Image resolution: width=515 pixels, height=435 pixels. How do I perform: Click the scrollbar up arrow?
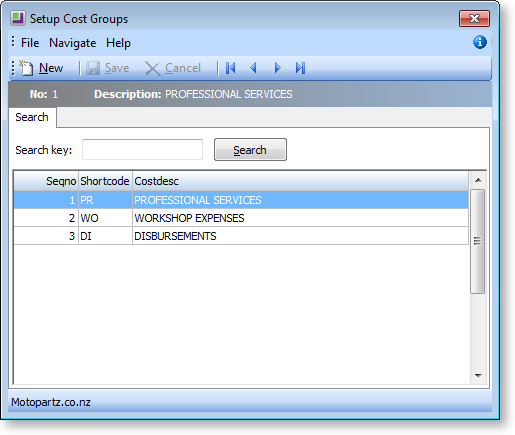click(478, 180)
